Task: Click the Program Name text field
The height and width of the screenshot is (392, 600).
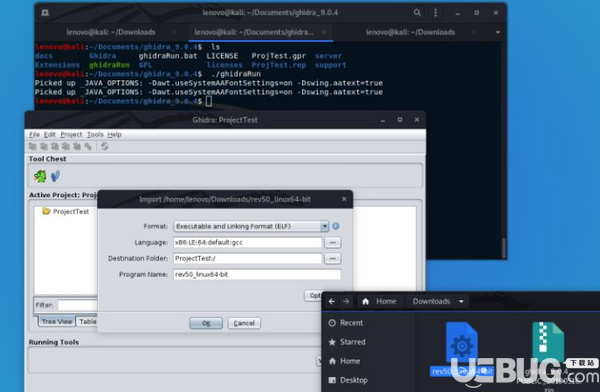Action: (257, 274)
